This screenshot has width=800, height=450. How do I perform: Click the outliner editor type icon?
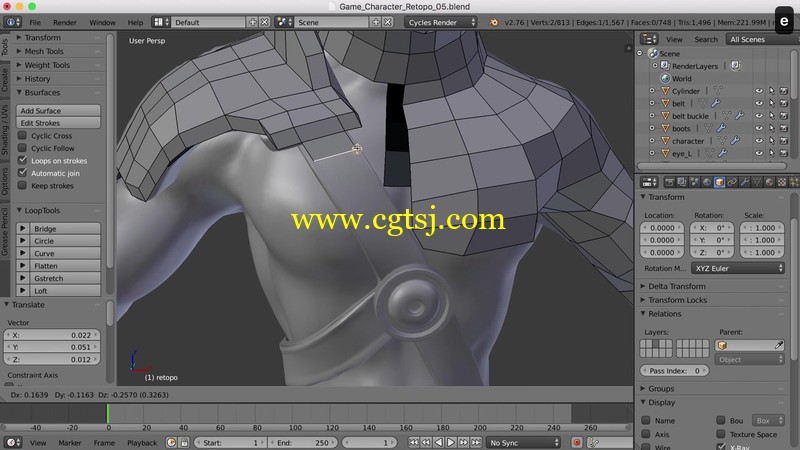649,39
